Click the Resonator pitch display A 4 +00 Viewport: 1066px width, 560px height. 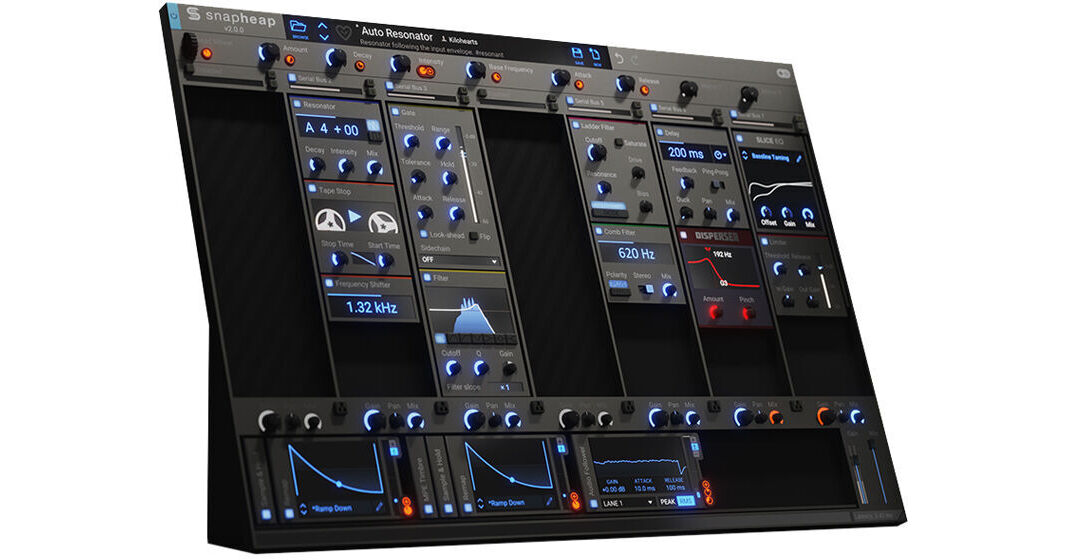click(x=332, y=128)
